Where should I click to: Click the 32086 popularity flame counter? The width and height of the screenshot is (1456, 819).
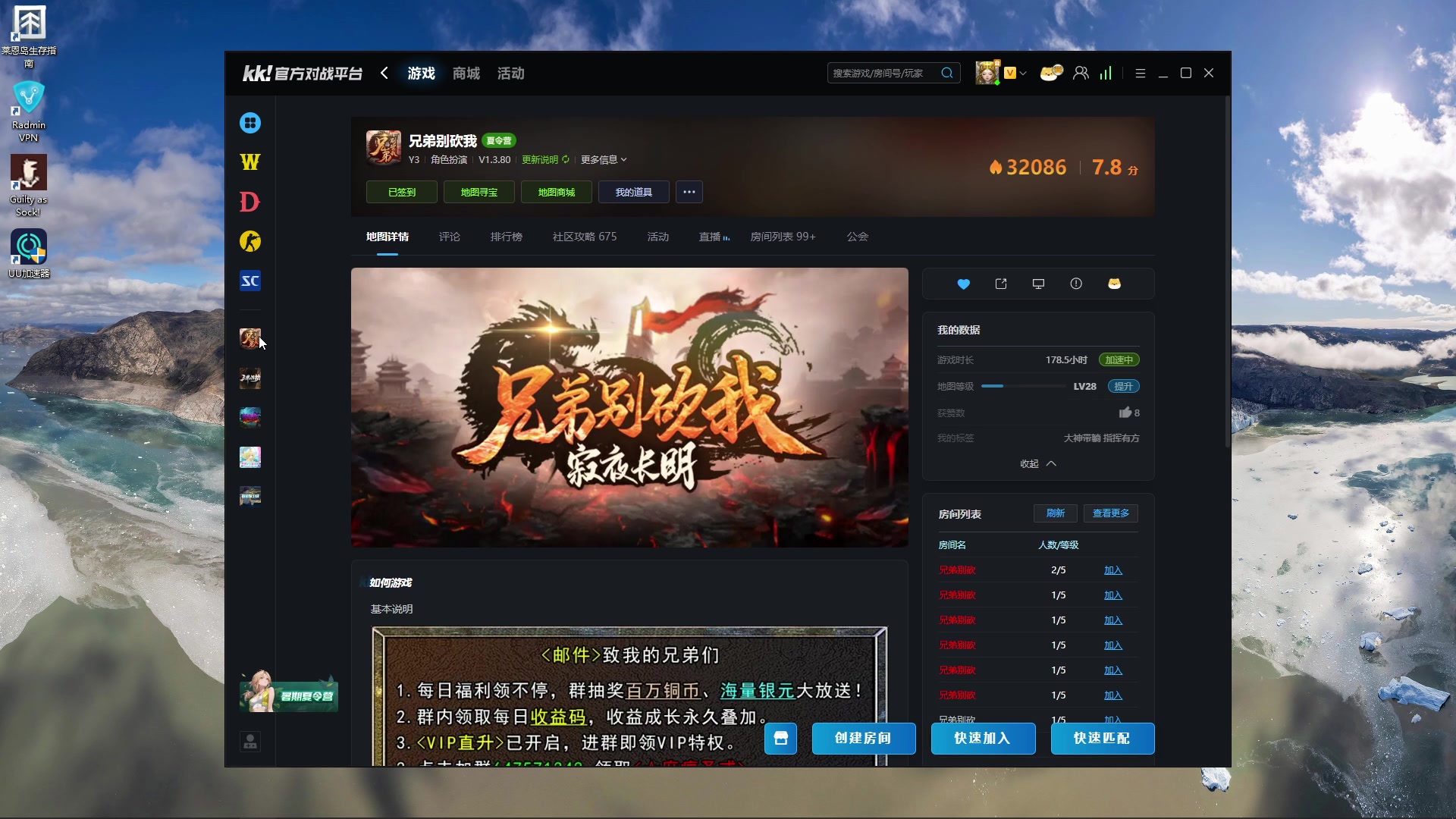1028,167
